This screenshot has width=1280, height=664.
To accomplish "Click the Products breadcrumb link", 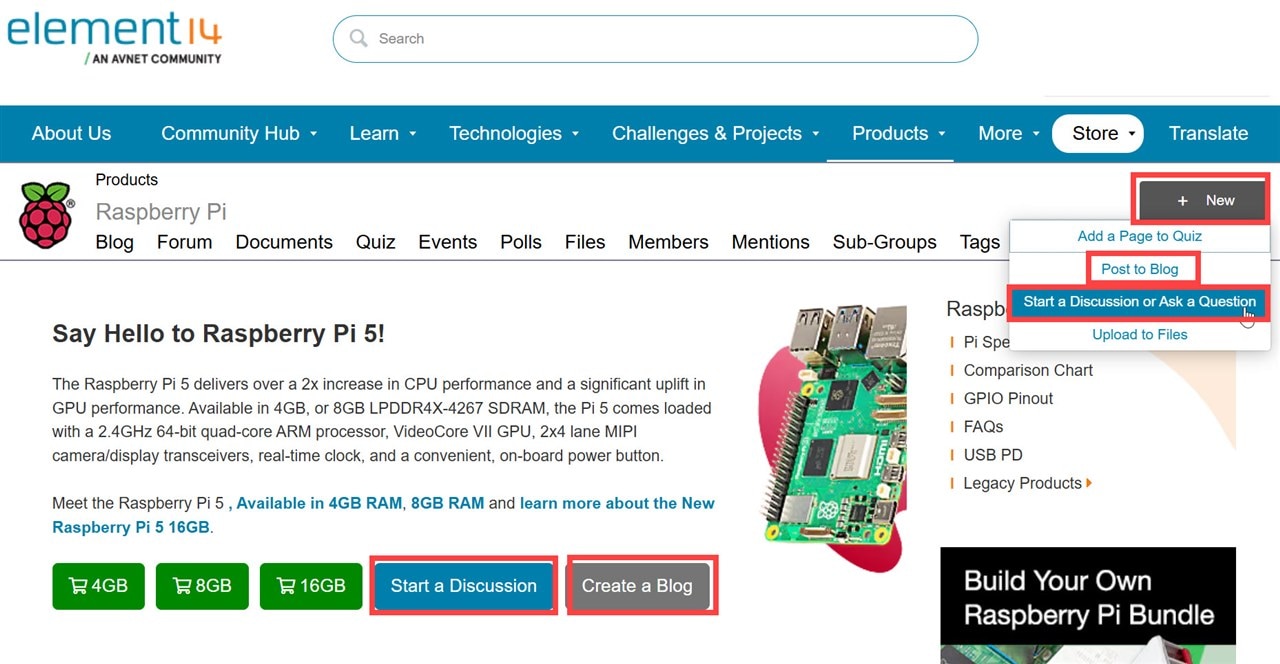I will pyautogui.click(x=126, y=180).
